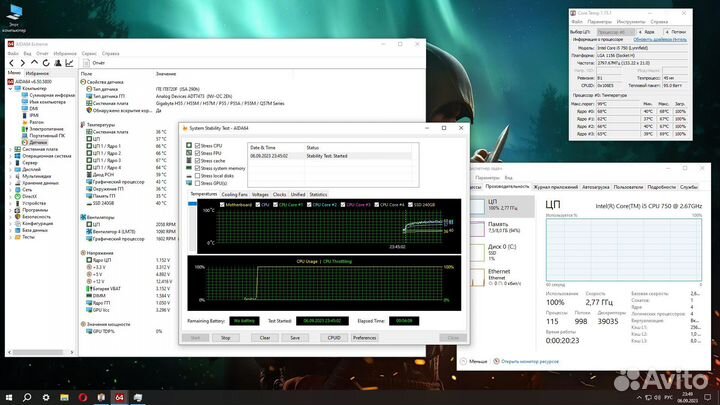Screen dimensions: 720x405
Task: Uncheck Stress system memory checkbox
Action: 197,168
